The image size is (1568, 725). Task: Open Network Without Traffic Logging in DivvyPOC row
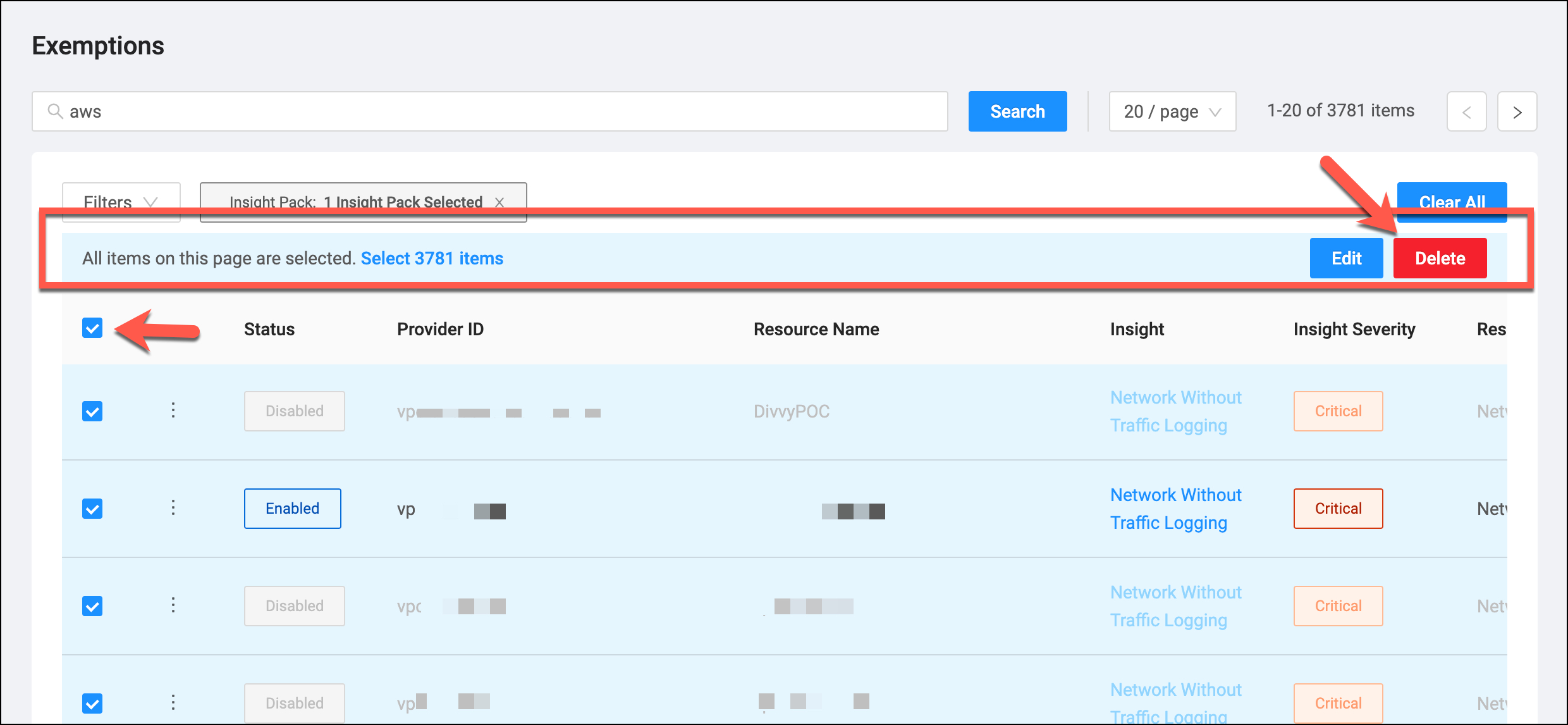click(x=1176, y=411)
